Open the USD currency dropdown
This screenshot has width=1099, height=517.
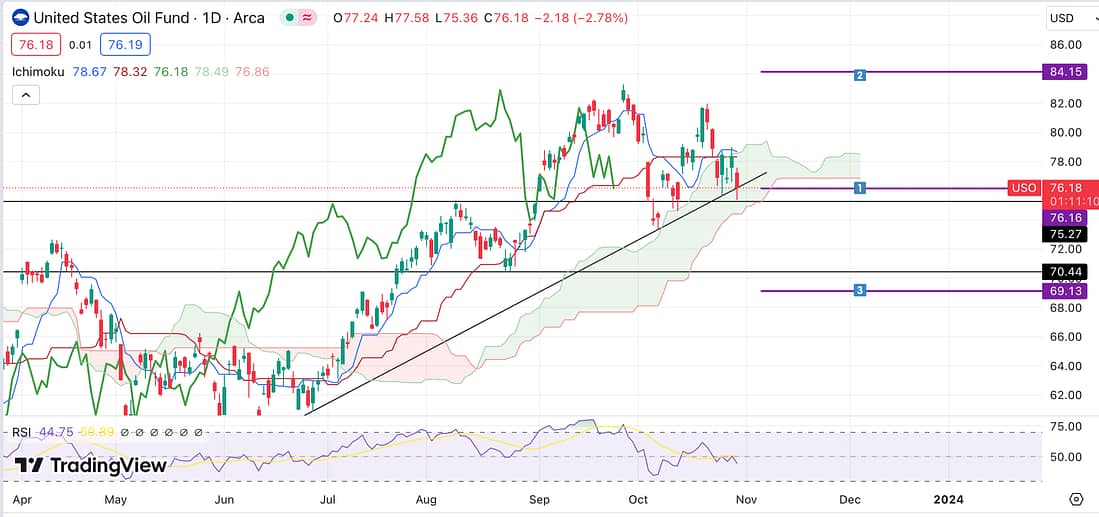coord(1066,18)
